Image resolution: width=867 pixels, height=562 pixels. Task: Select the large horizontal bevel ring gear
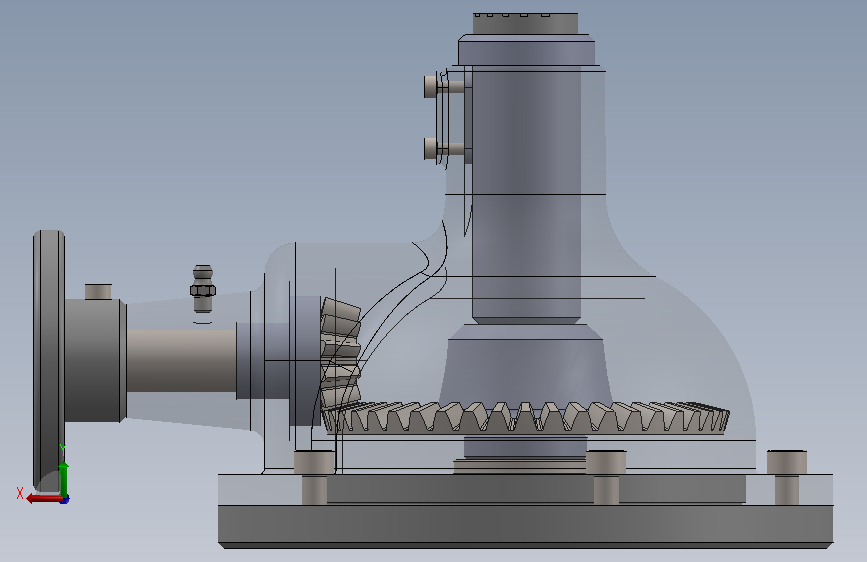point(525,418)
